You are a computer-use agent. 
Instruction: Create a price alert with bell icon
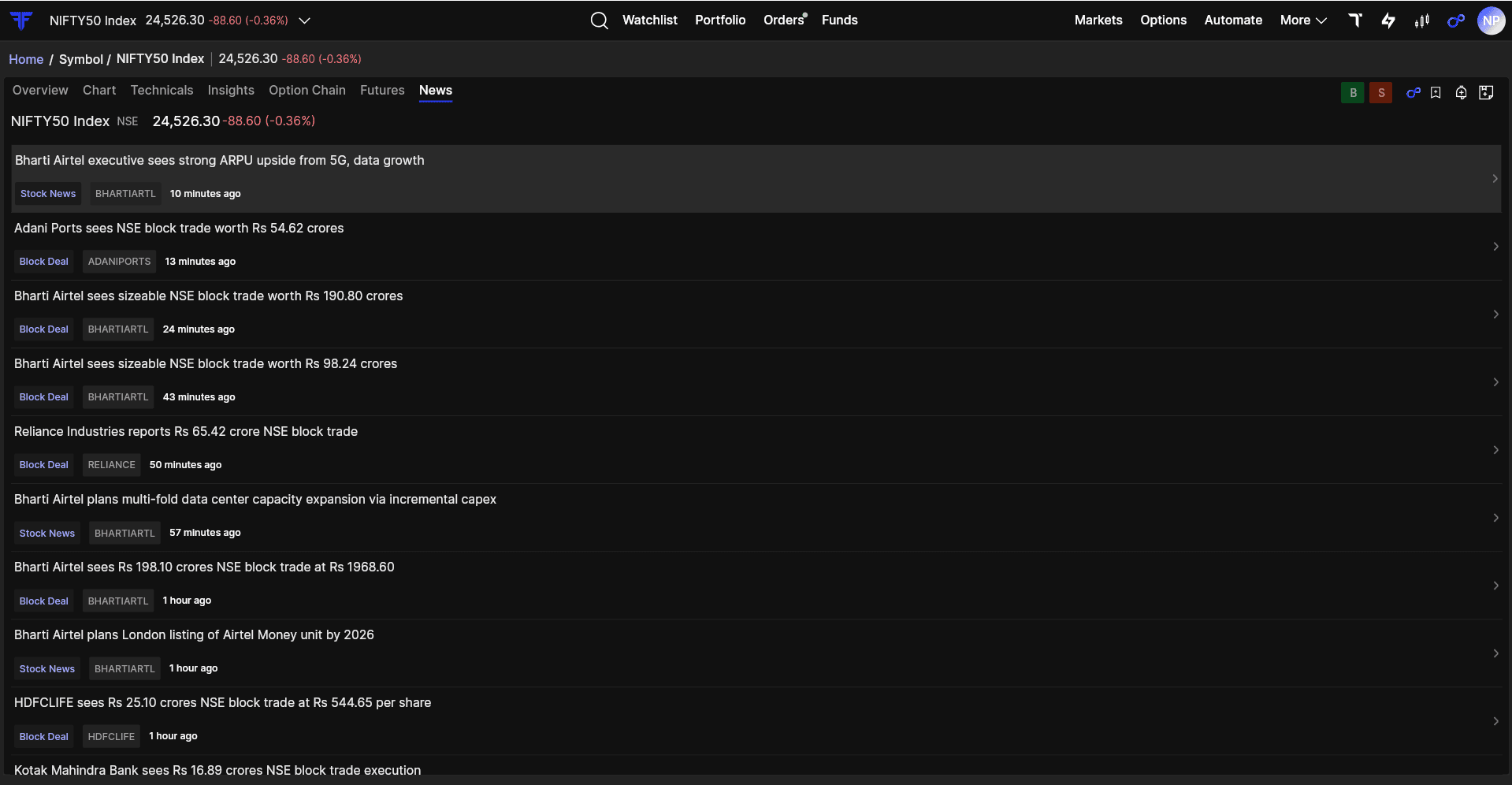(1461, 93)
